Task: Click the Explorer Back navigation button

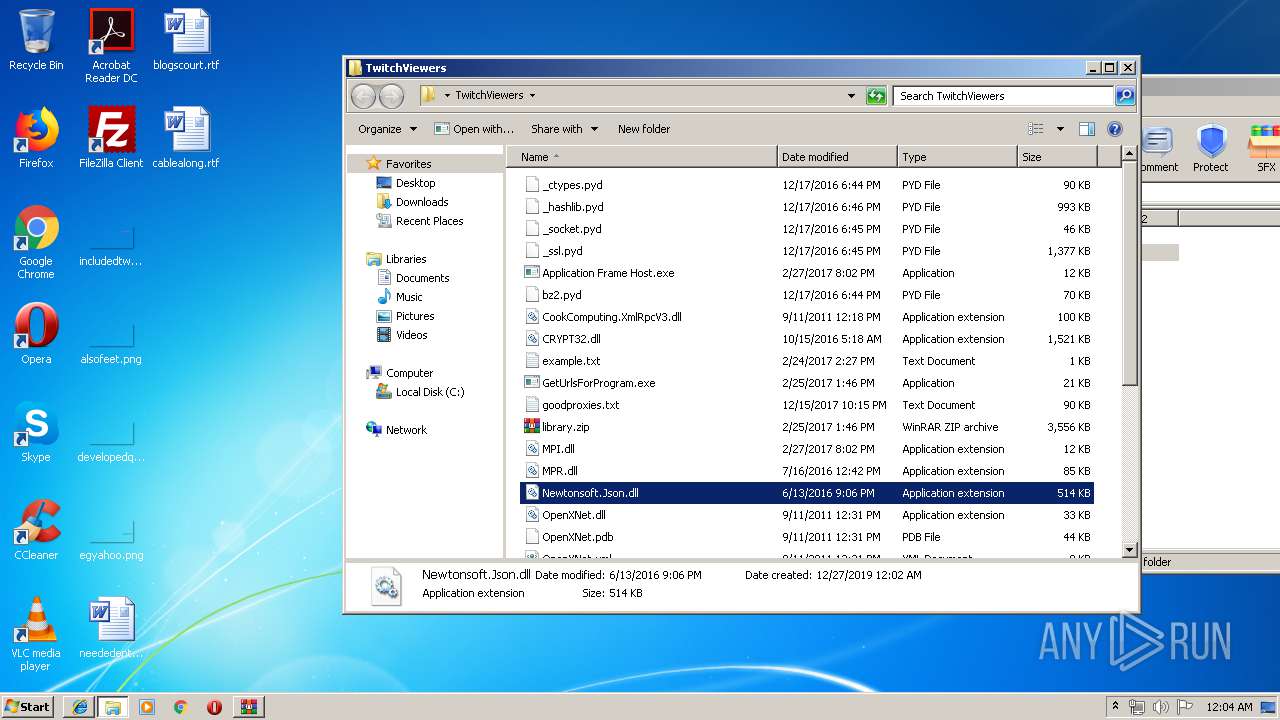Action: point(363,96)
